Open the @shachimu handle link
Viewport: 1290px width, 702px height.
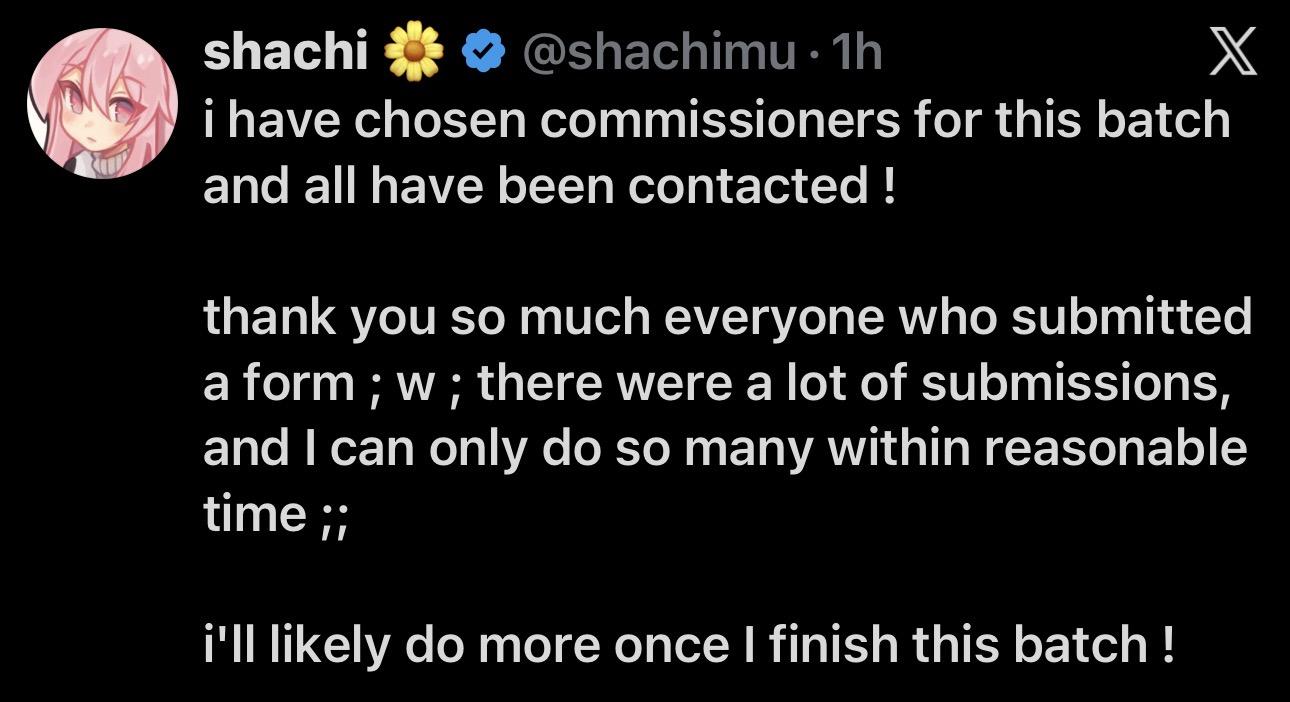652,52
